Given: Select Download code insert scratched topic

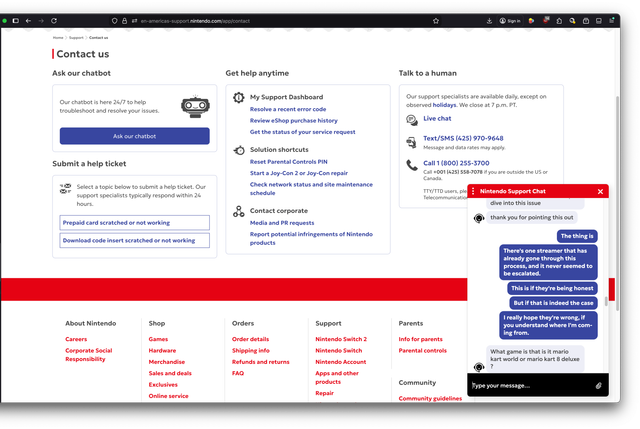Looking at the screenshot, I should pos(135,240).
